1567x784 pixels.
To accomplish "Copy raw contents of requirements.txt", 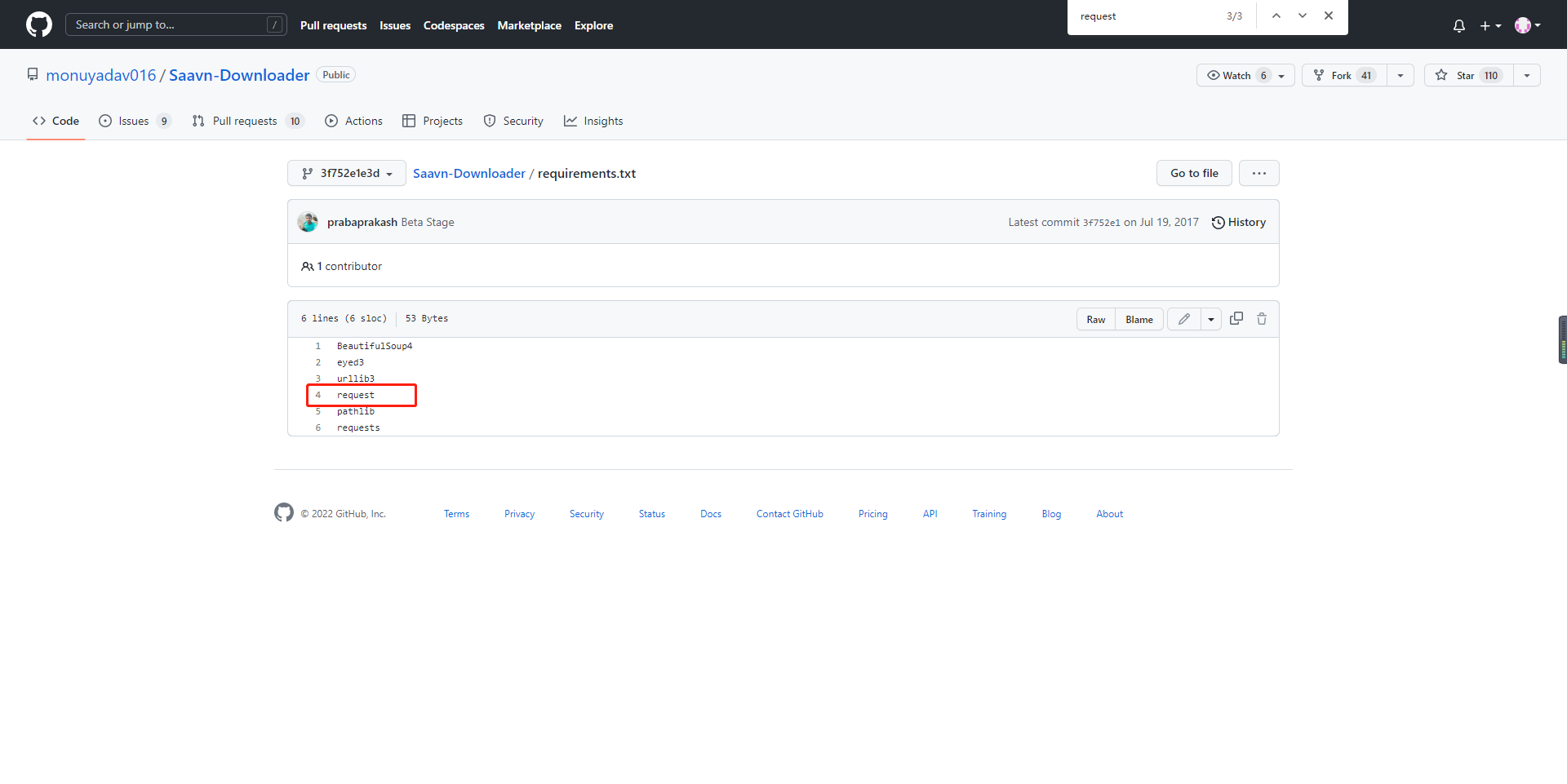I will pos(1236,318).
